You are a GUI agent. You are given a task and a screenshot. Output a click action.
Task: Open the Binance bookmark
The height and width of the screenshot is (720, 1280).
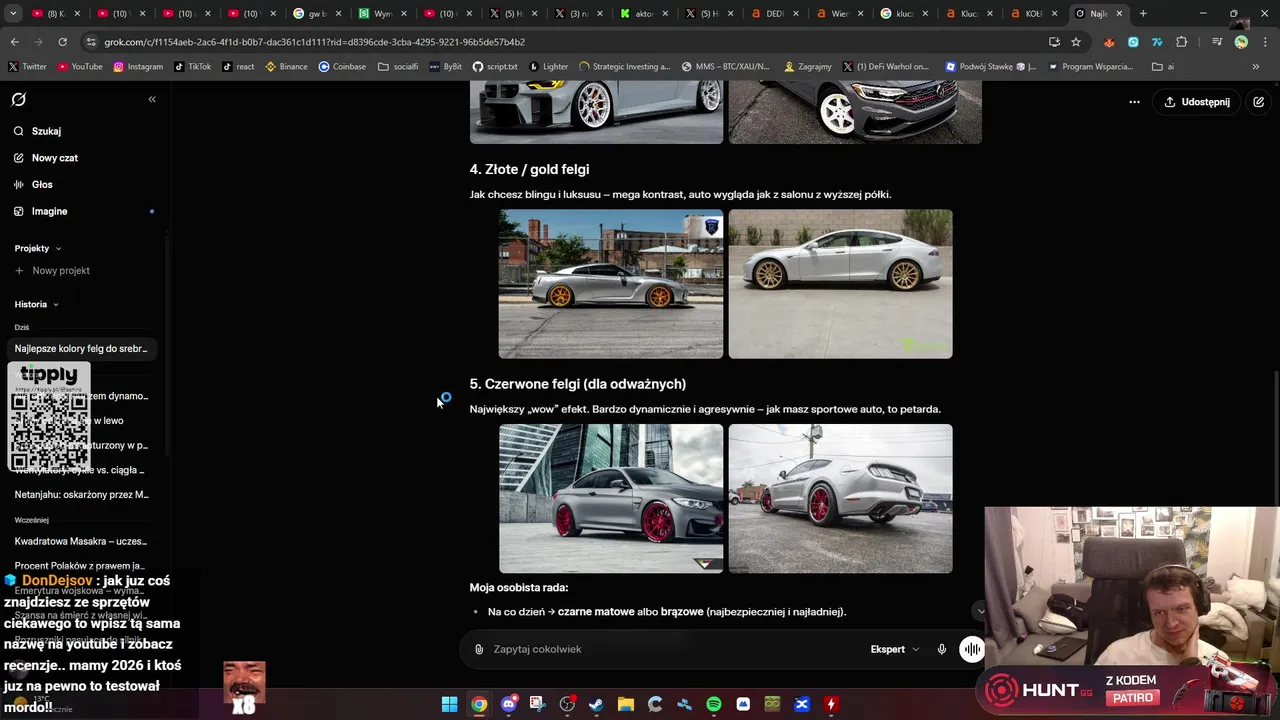coord(286,67)
